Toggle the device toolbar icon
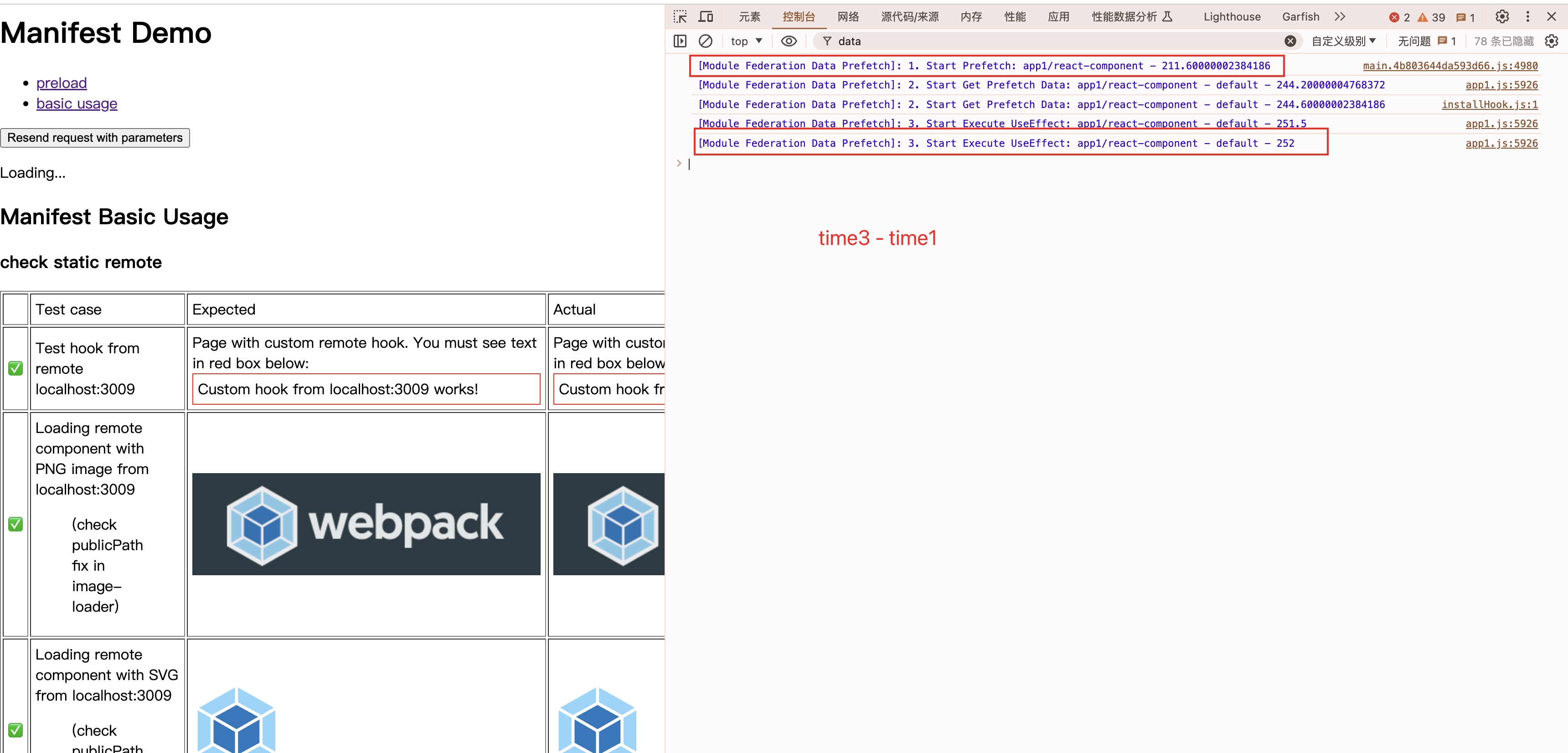This screenshot has width=1568, height=753. click(706, 16)
